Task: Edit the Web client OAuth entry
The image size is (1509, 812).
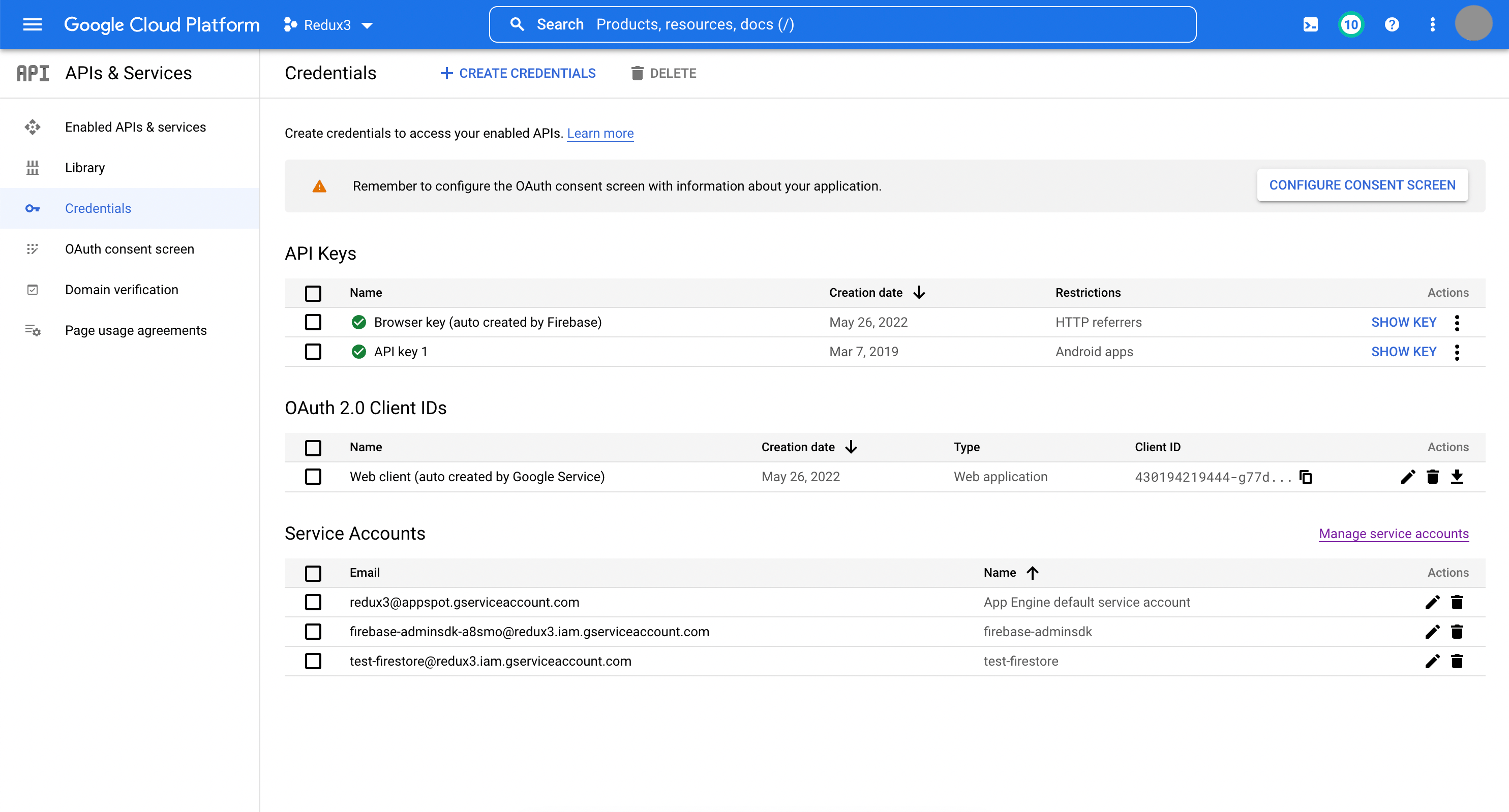Action: tap(1408, 477)
